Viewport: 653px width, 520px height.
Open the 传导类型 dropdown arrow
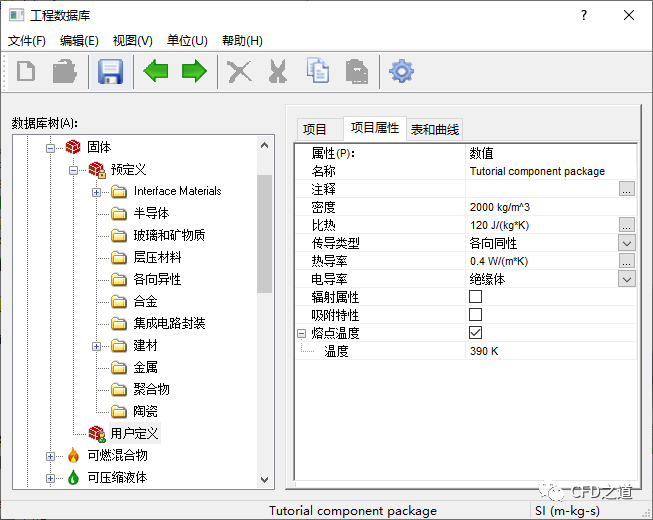click(x=626, y=243)
